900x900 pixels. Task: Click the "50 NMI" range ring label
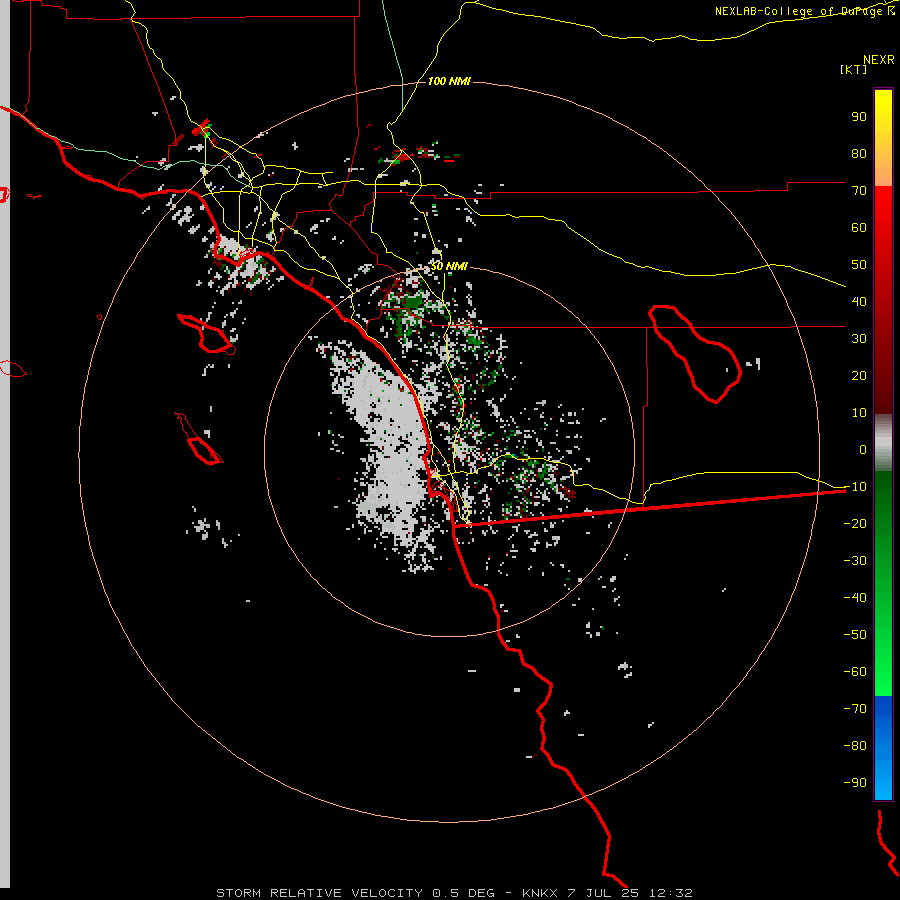point(449,266)
